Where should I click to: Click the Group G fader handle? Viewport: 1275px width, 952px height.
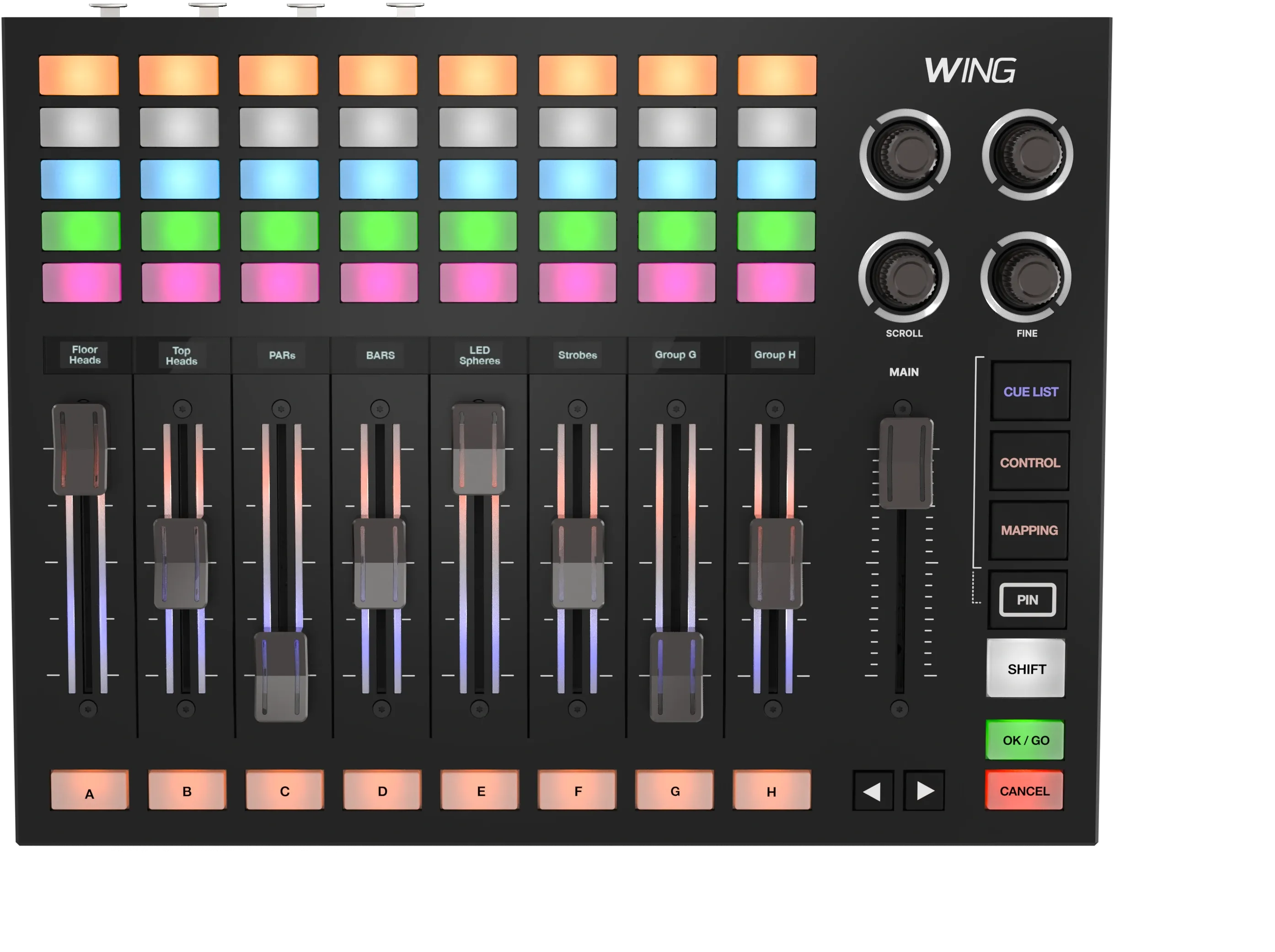pos(676,677)
